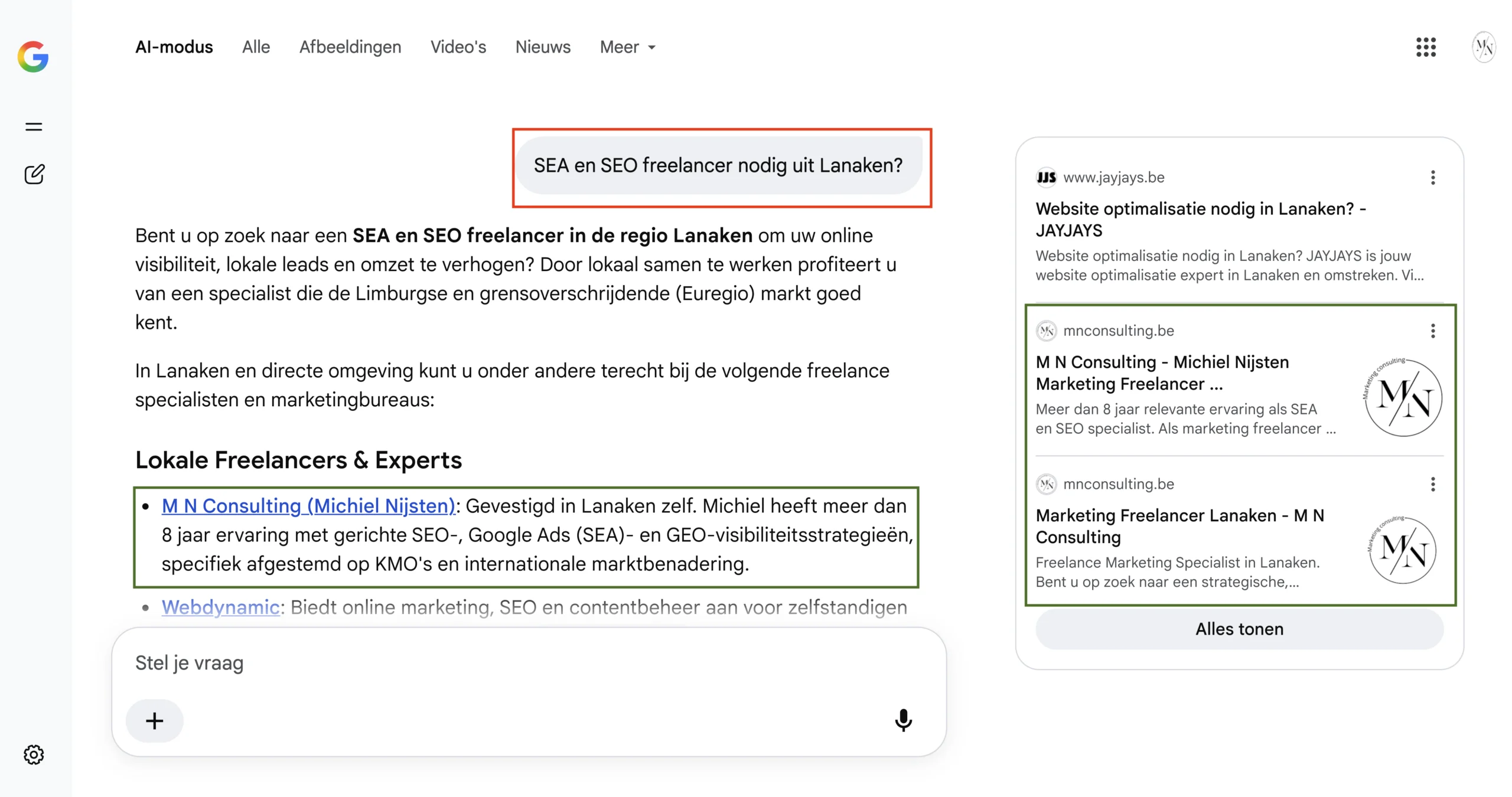Focus the 'Stel je vraag' input field
The width and height of the screenshot is (1512, 797).
529,663
